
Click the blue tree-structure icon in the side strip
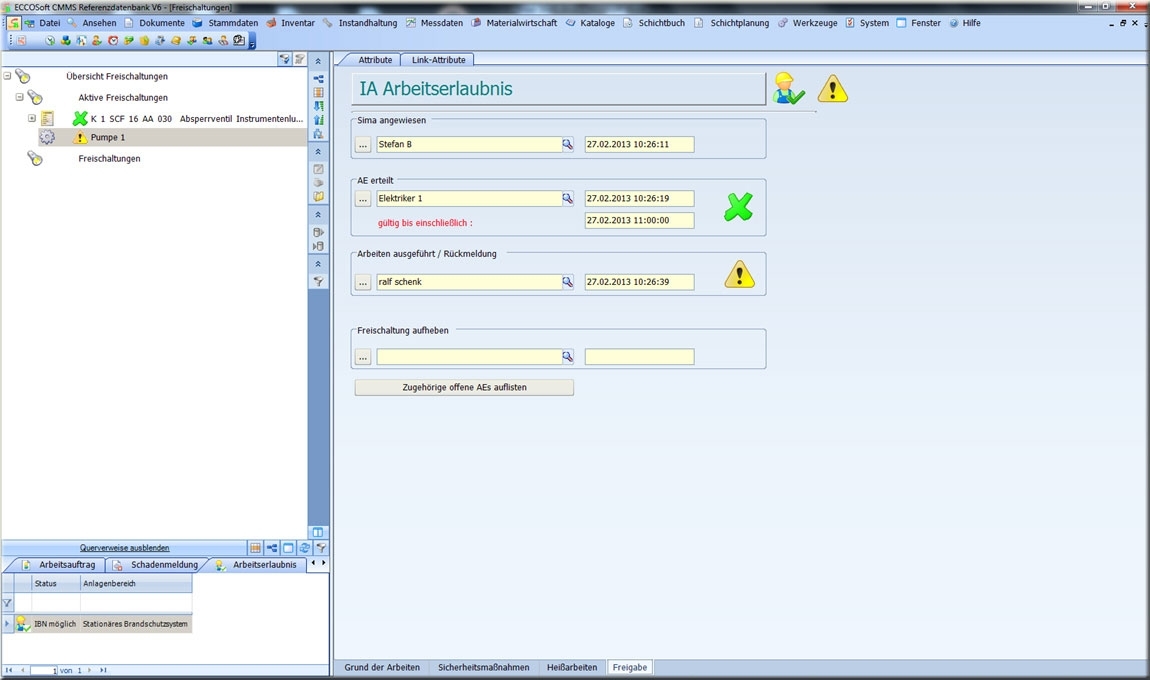tap(318, 78)
